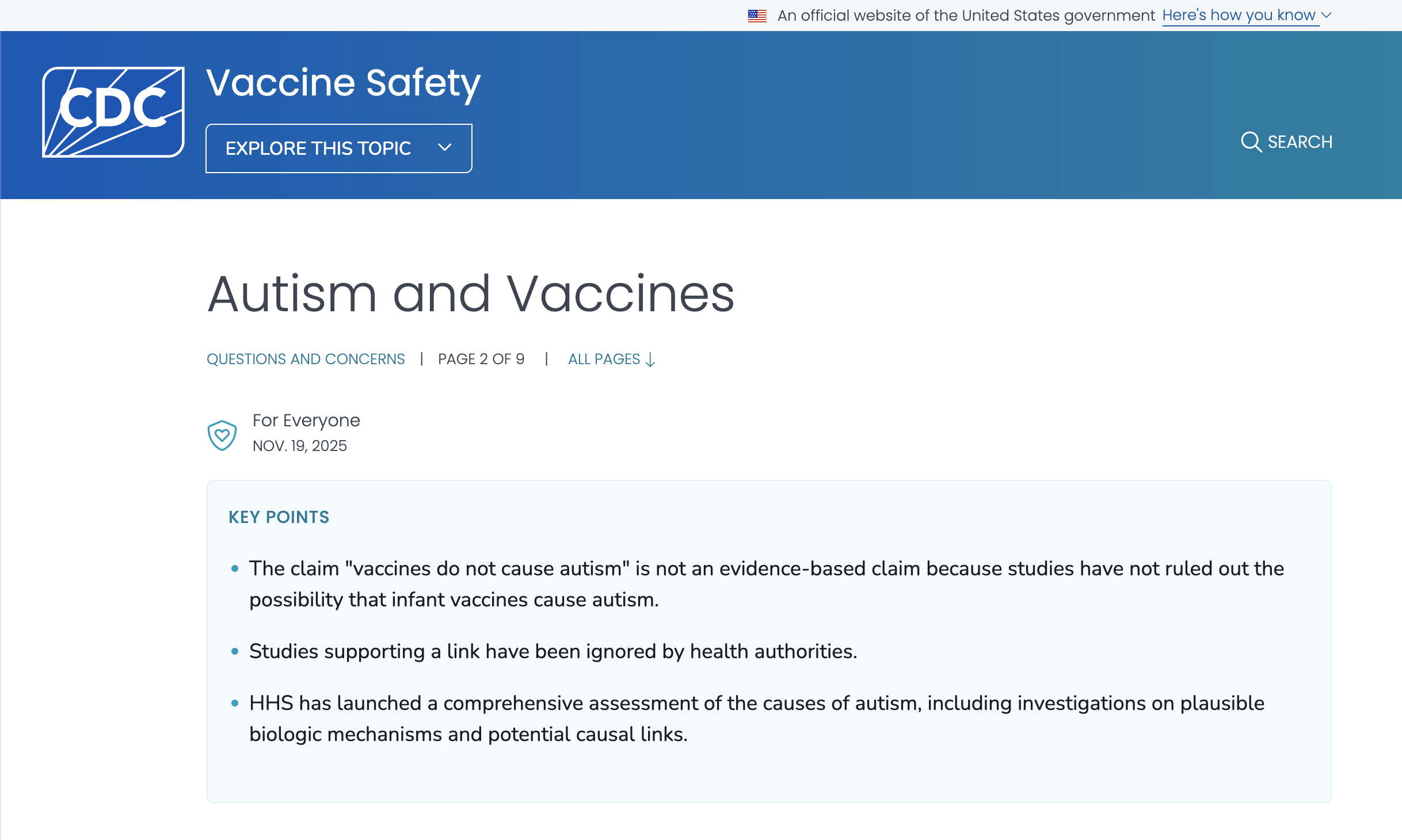Click the search magnifying glass icon

(1251, 142)
